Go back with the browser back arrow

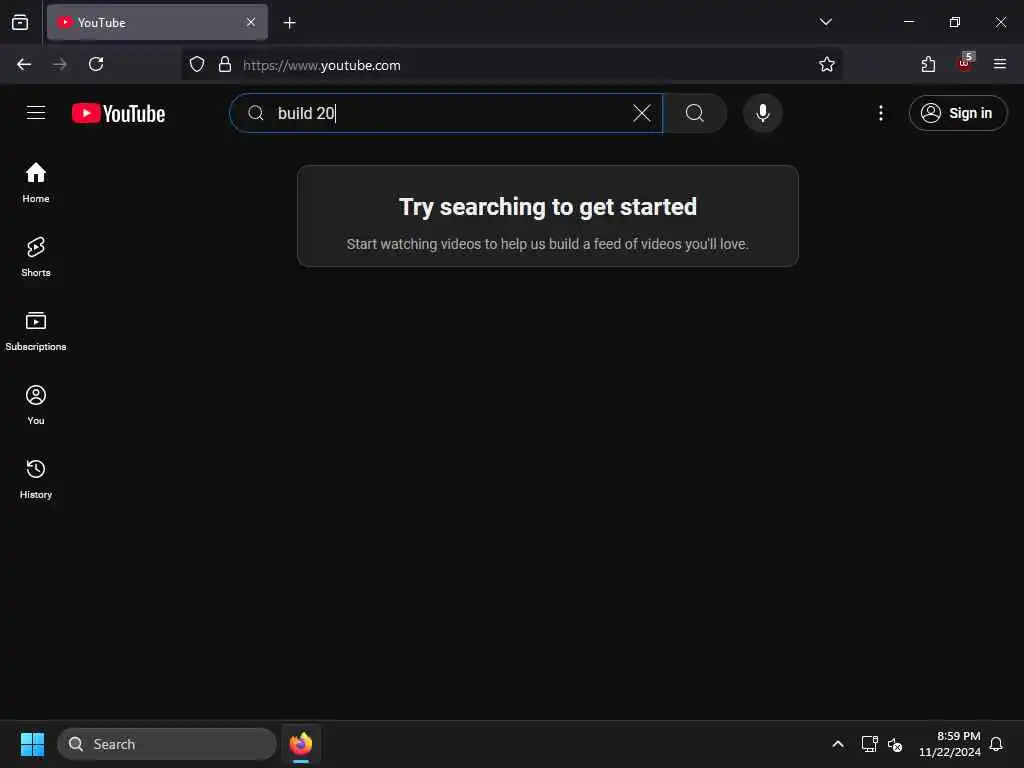click(x=24, y=64)
